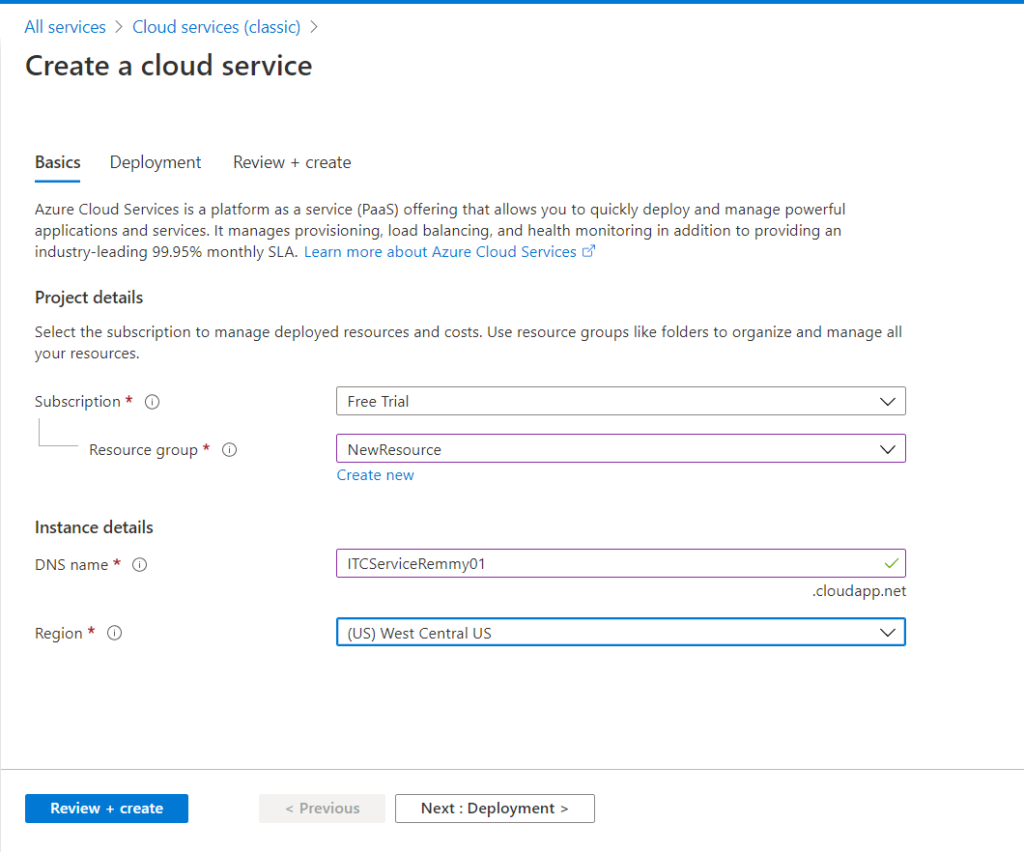The image size is (1024, 852).
Task: Click the Resource group info icon
Action: pyautogui.click(x=229, y=450)
